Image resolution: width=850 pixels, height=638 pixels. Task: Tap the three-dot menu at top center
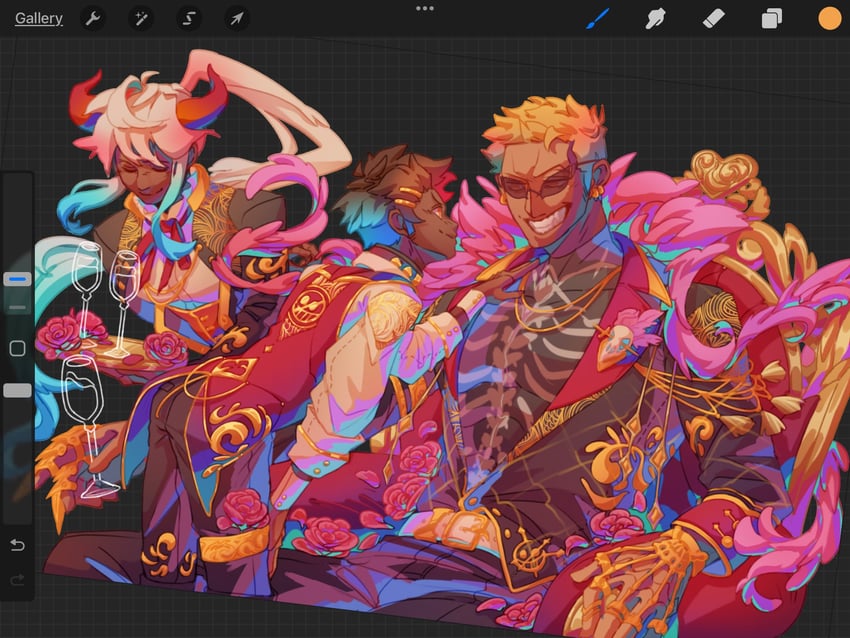point(424,8)
